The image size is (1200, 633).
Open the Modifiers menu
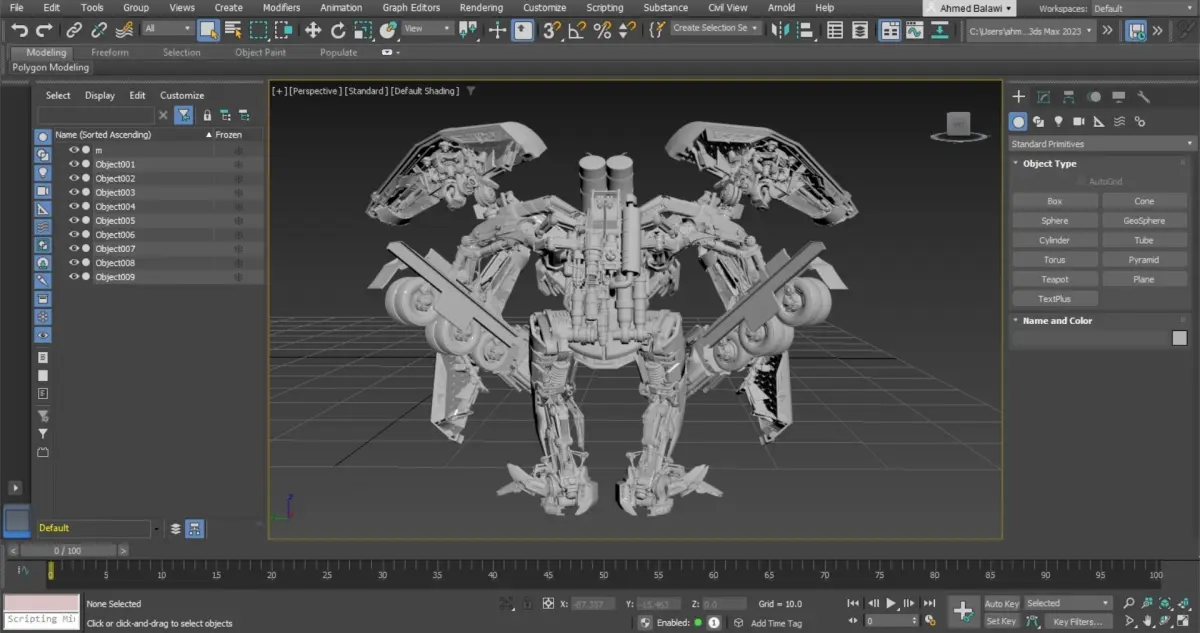pyautogui.click(x=281, y=7)
